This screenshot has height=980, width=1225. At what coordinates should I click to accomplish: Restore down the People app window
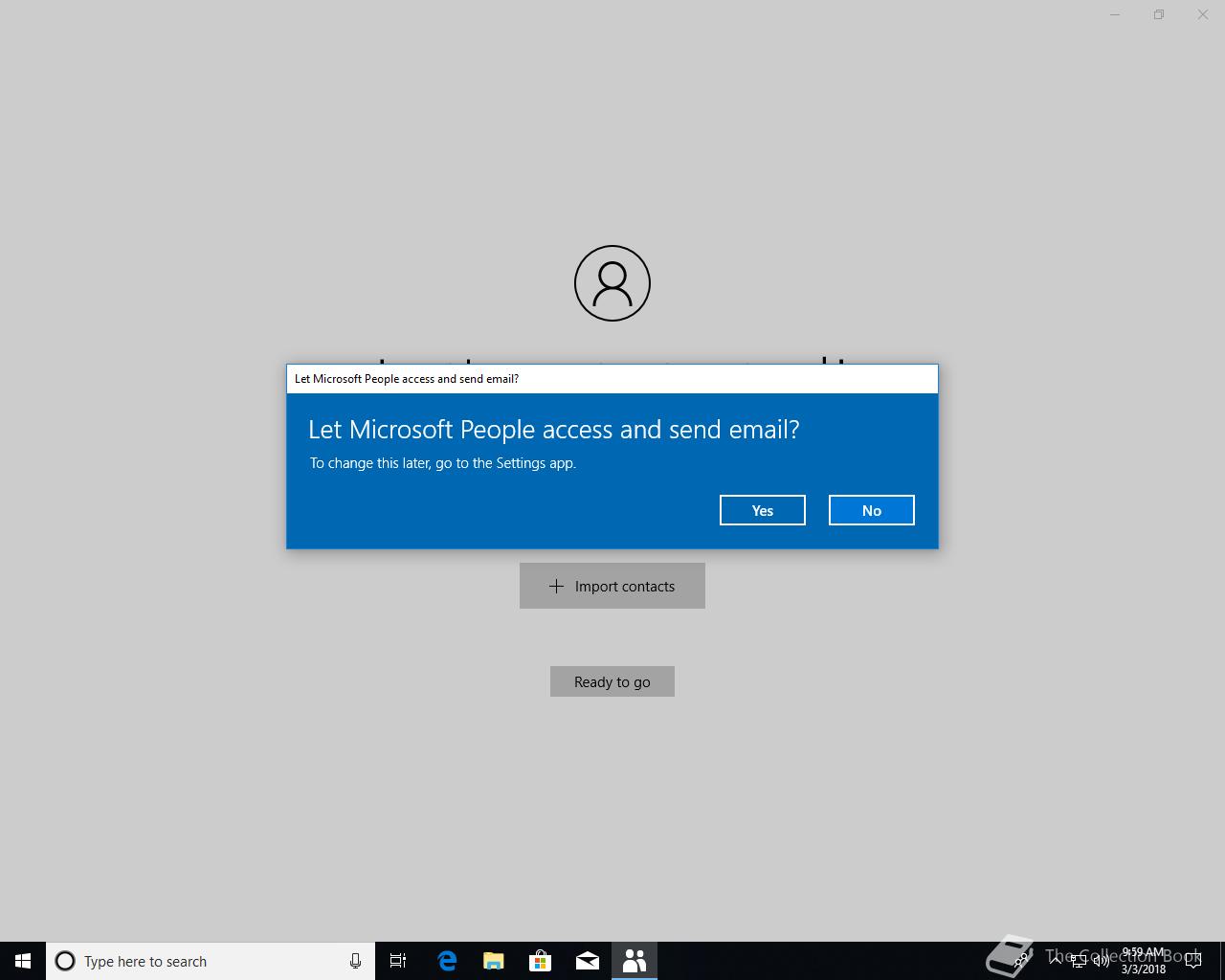point(1159,14)
